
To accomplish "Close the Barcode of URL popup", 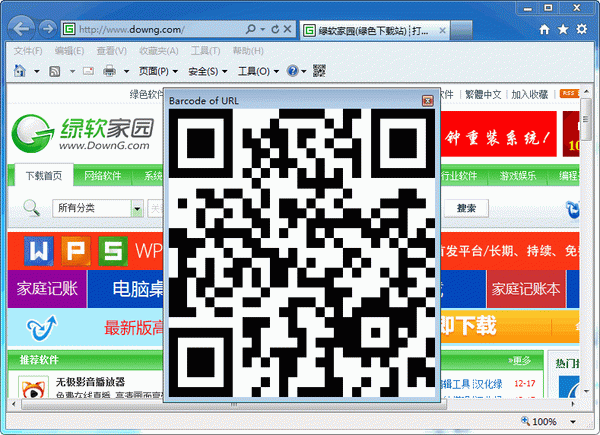I will (x=427, y=101).
